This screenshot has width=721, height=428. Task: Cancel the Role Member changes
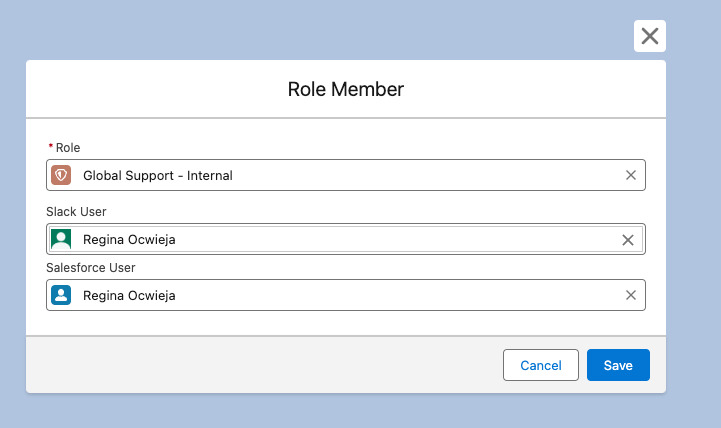[x=541, y=365]
